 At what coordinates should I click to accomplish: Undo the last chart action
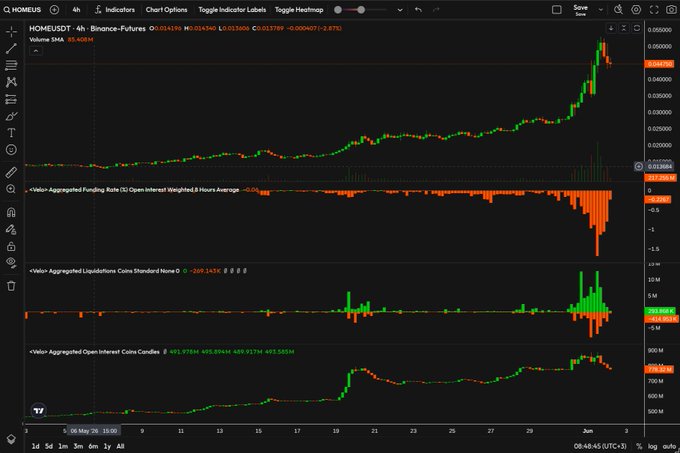tap(418, 10)
